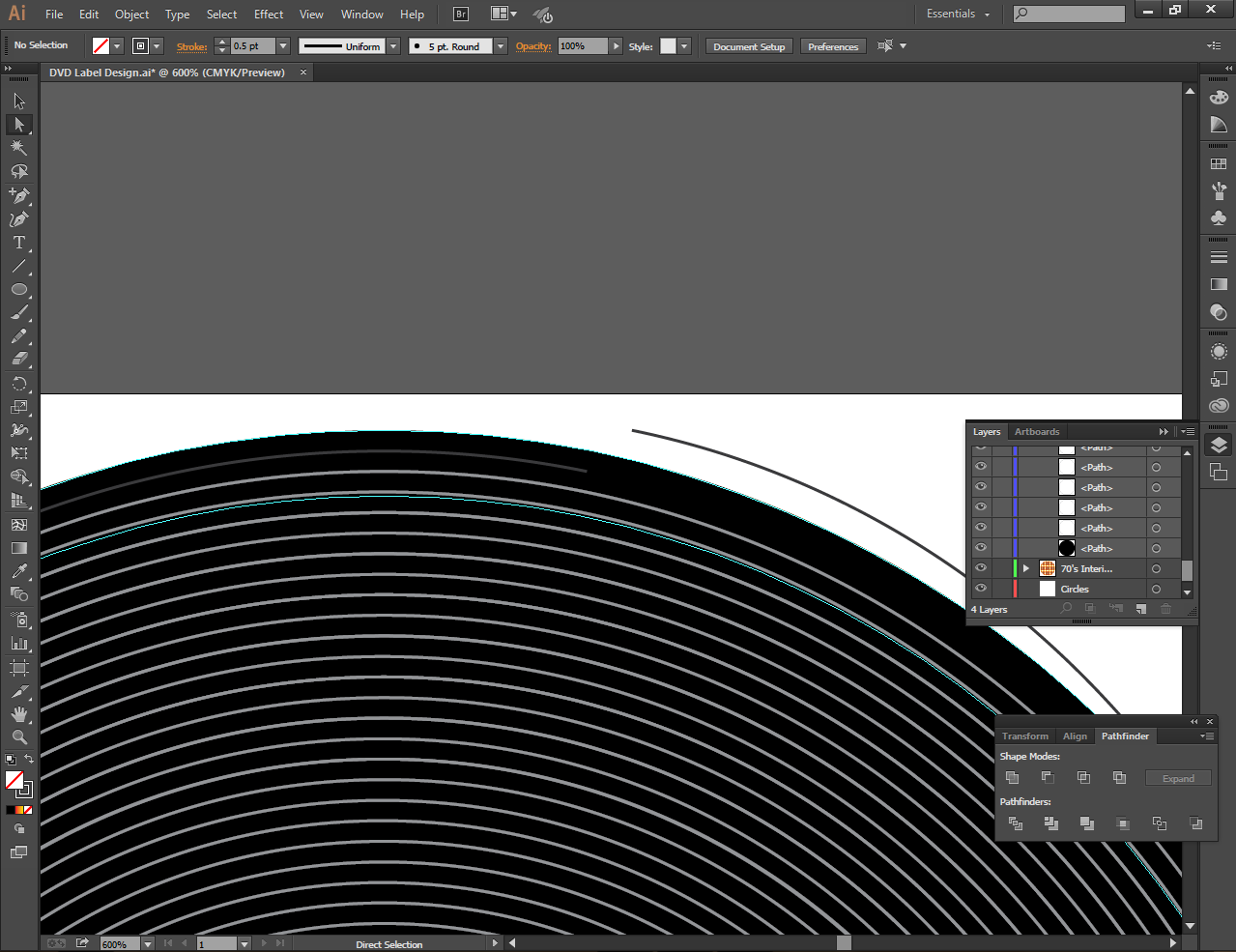Open the Effect menu
Viewport: 1236px width, 952px height.
tap(269, 14)
